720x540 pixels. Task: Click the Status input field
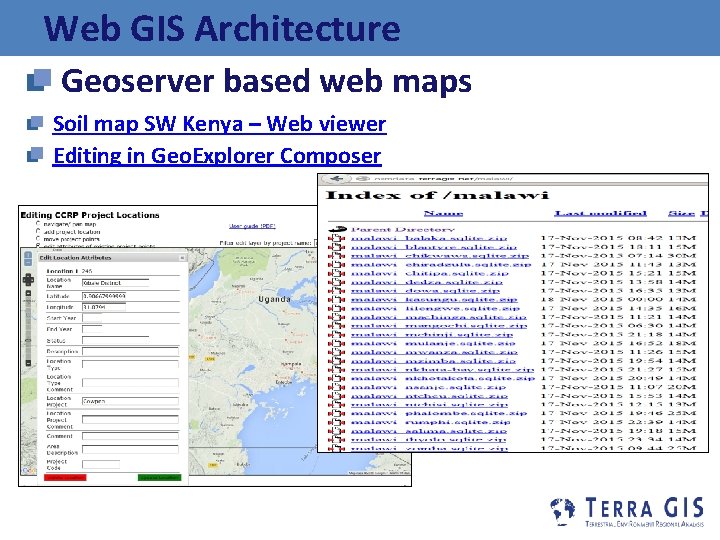[x=115, y=340]
